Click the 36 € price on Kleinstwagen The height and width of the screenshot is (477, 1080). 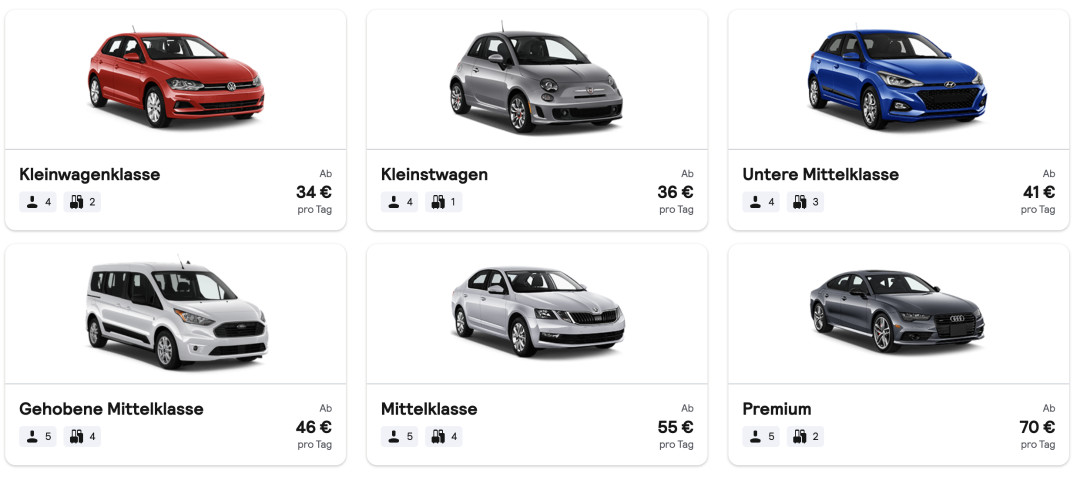click(675, 192)
